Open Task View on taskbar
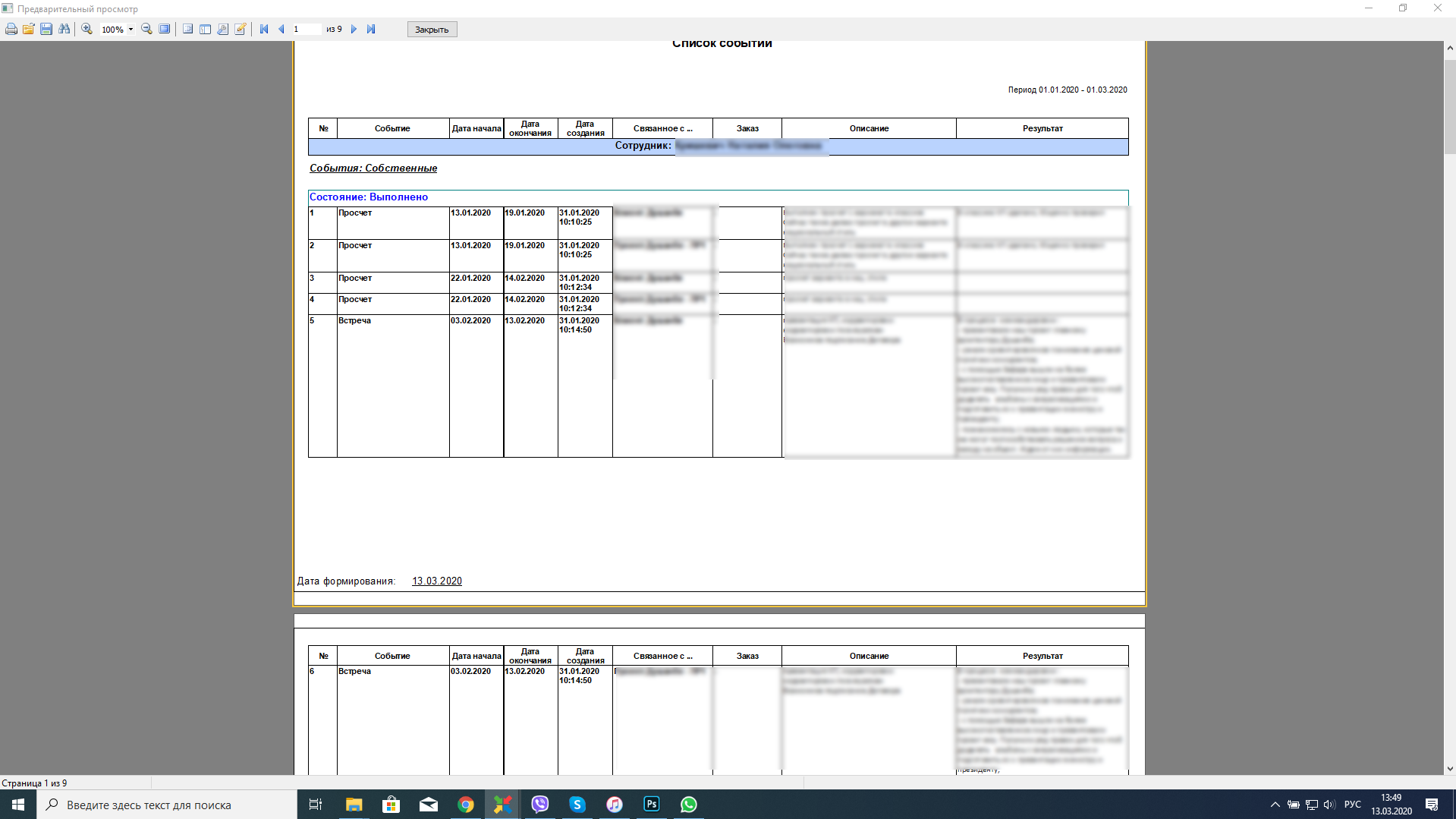Screen dimensions: 1456x819 tap(316, 805)
